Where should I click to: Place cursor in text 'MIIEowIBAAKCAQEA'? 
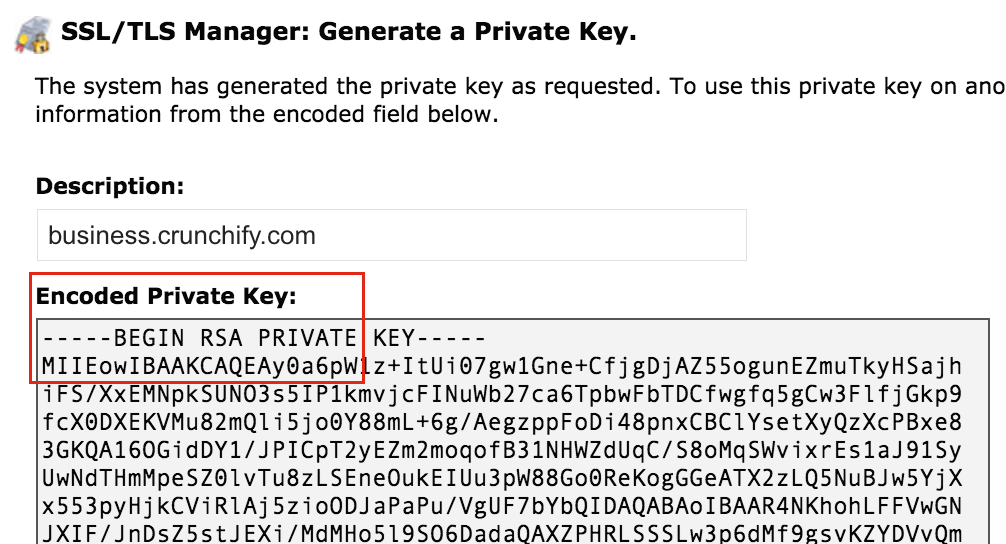click(157, 366)
